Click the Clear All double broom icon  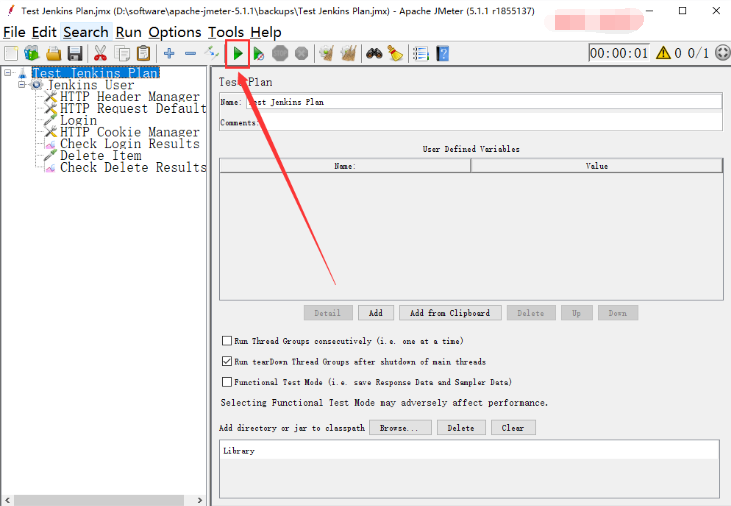click(348, 54)
